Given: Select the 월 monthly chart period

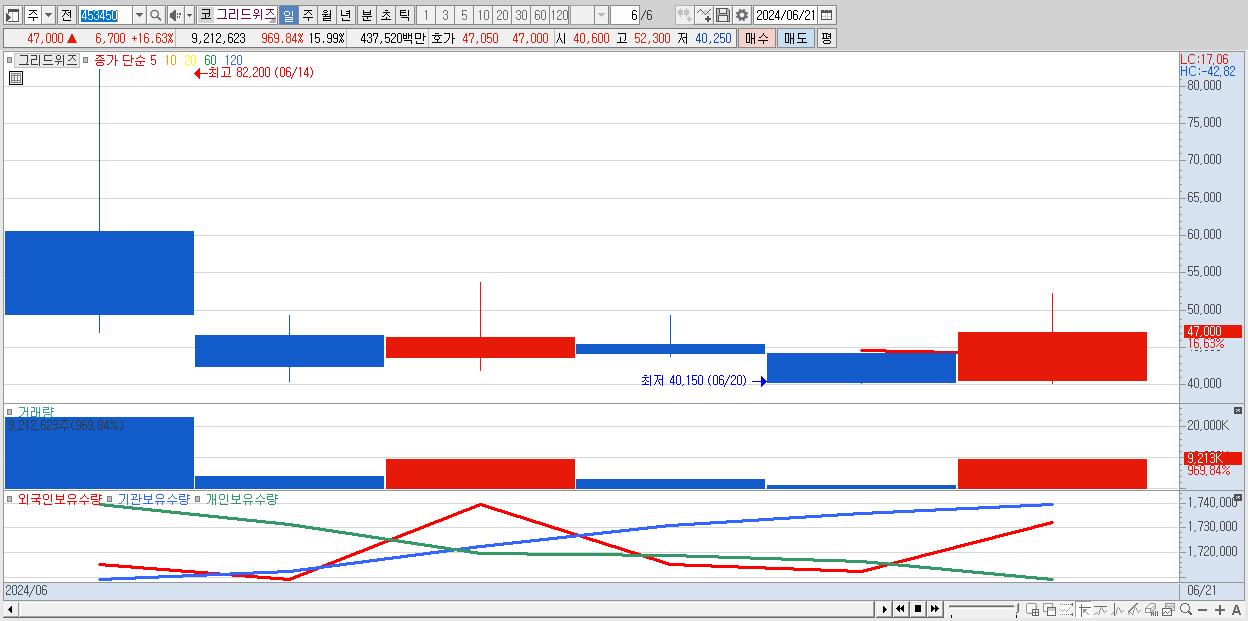Looking at the screenshot, I should 326,15.
